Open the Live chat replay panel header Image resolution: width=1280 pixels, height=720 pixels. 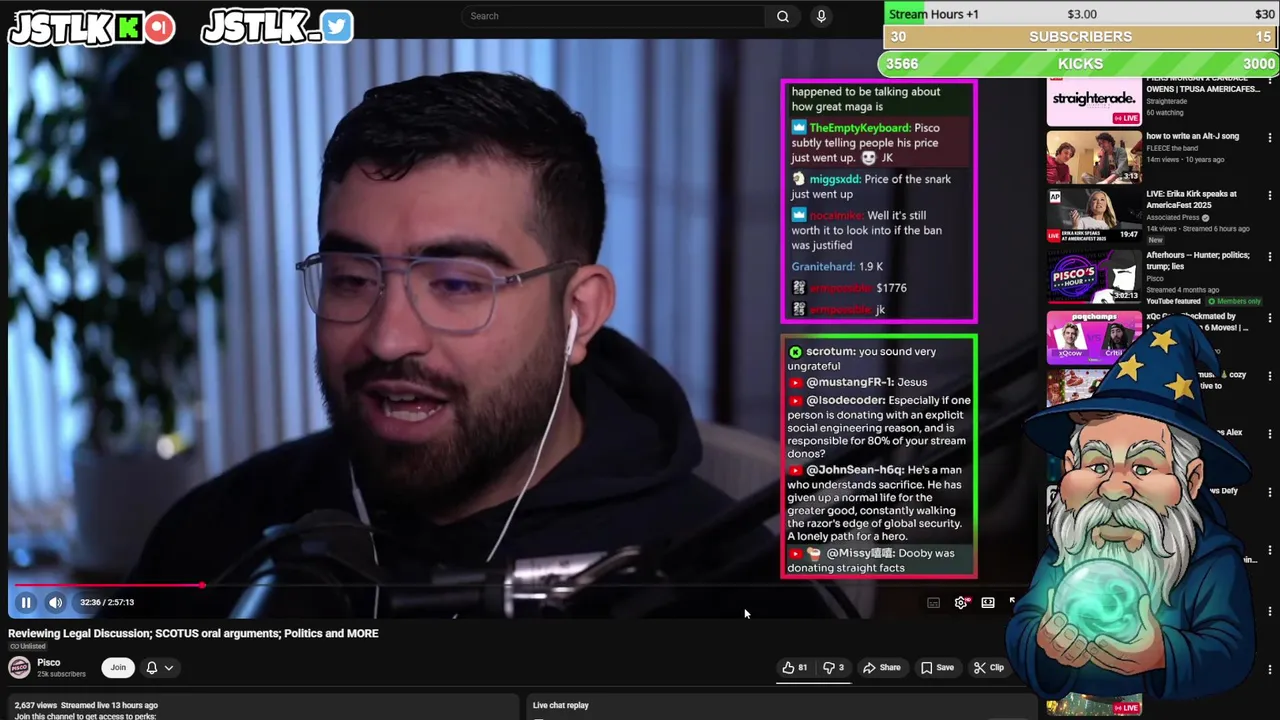pos(561,705)
